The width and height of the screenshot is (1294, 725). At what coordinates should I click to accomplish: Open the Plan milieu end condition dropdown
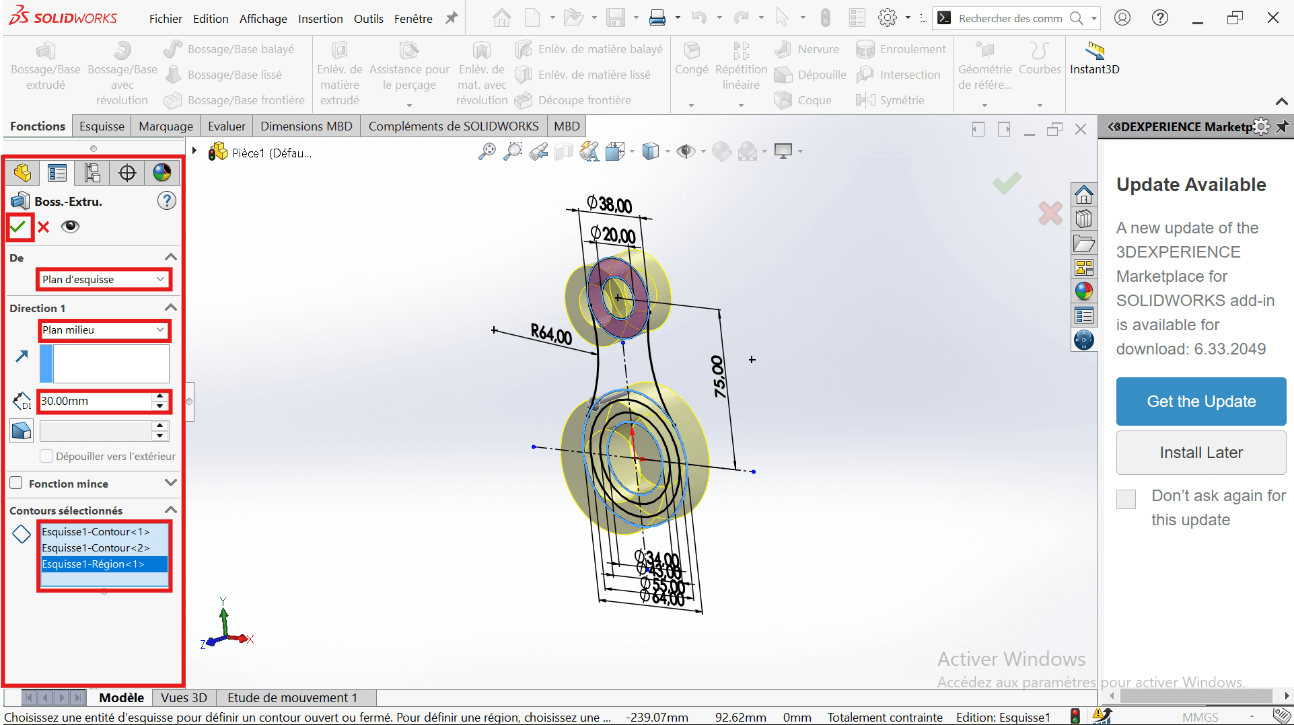[x=104, y=330]
